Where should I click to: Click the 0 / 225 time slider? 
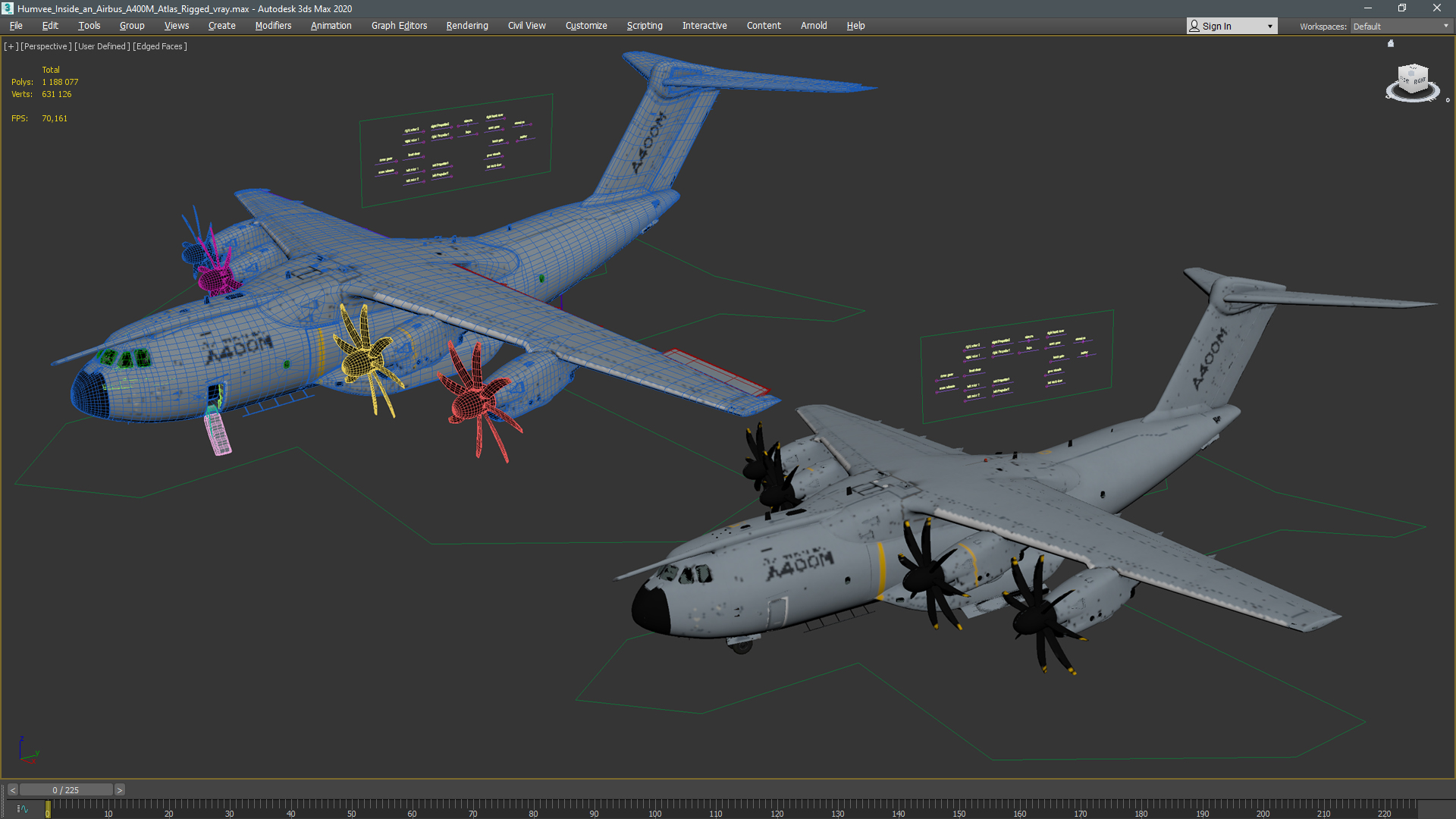(66, 790)
